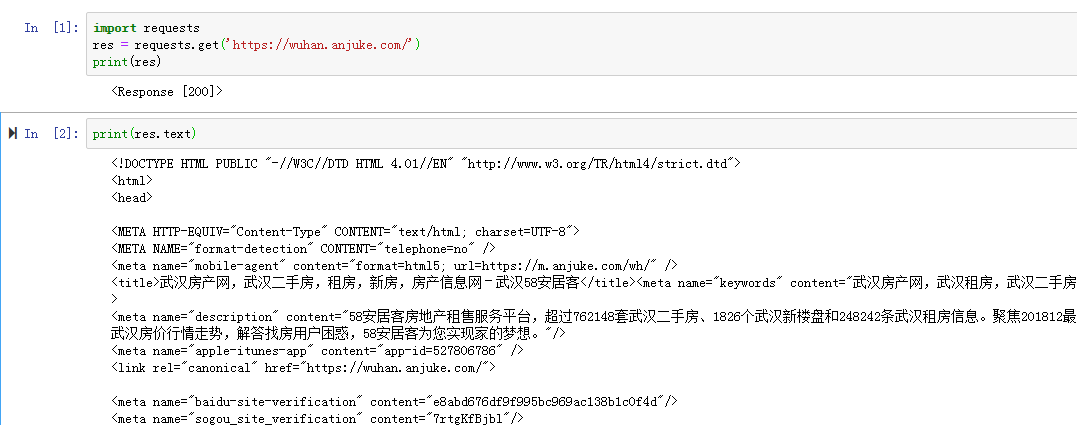Click the '<title>武汉房产网' output line
The image size is (1077, 425).
pyautogui.click(x=593, y=282)
